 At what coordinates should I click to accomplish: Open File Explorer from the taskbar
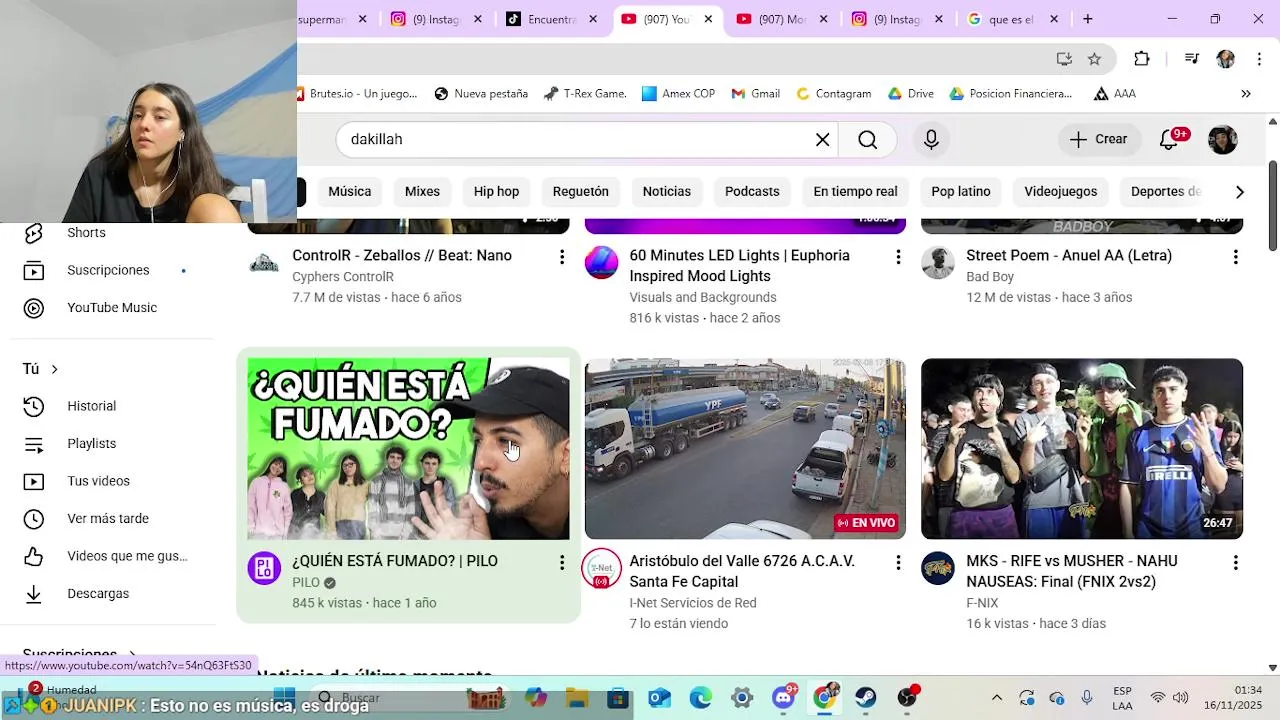click(x=577, y=697)
